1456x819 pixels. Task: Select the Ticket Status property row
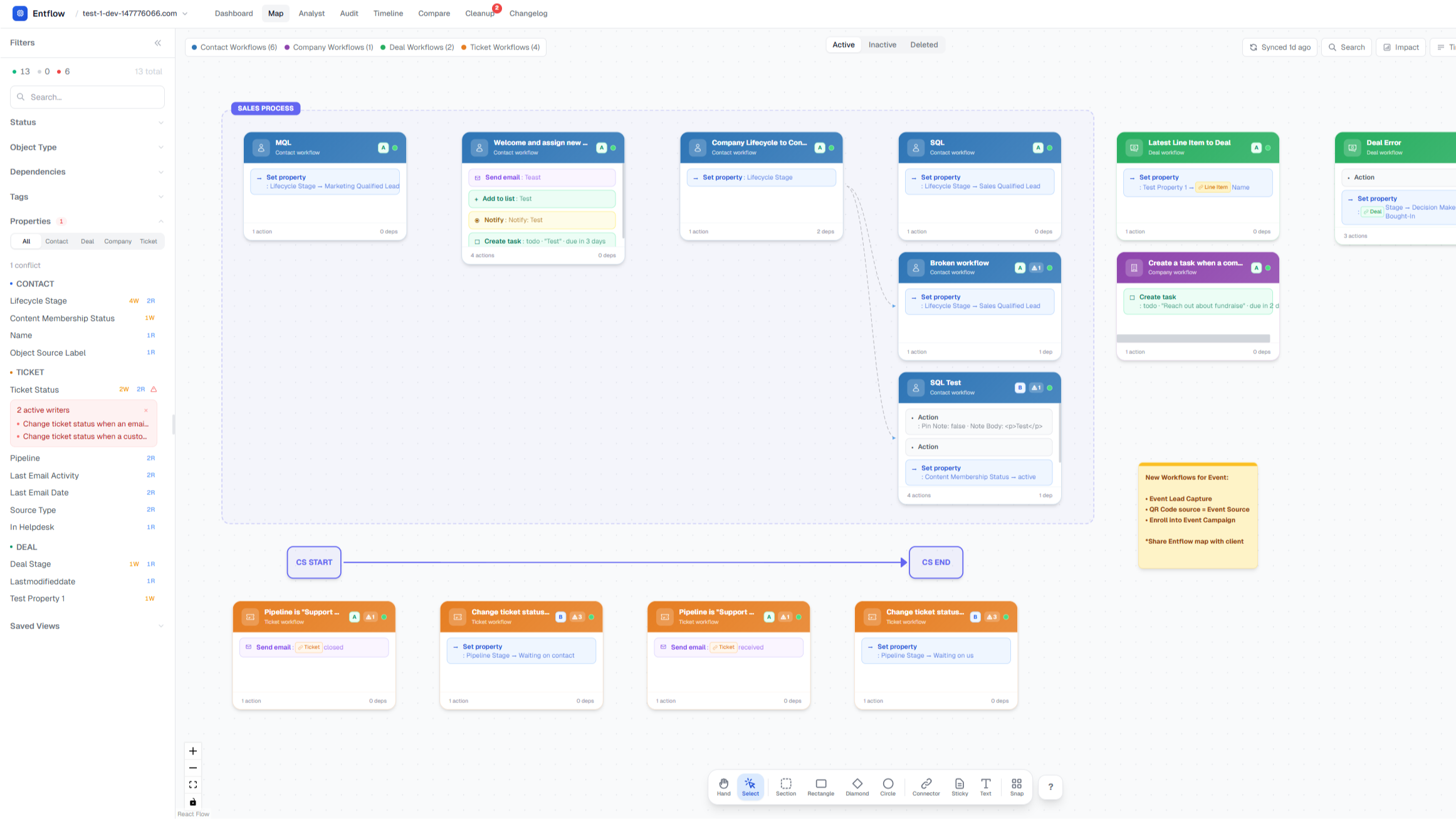pos(83,390)
